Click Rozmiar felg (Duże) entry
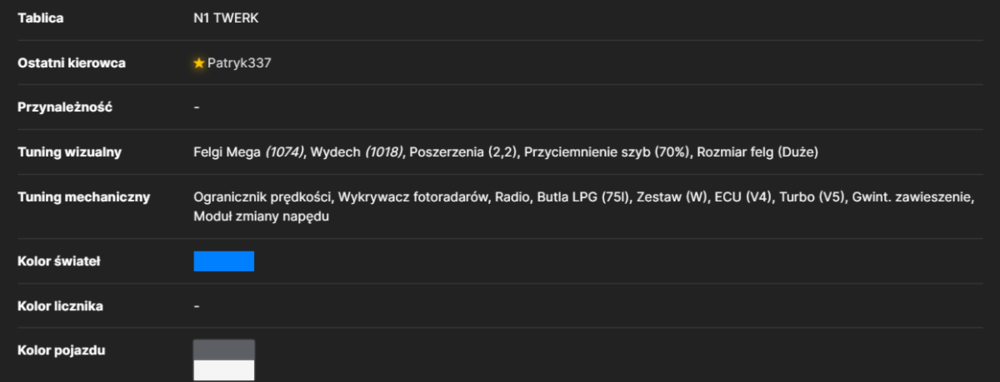 pos(758,152)
